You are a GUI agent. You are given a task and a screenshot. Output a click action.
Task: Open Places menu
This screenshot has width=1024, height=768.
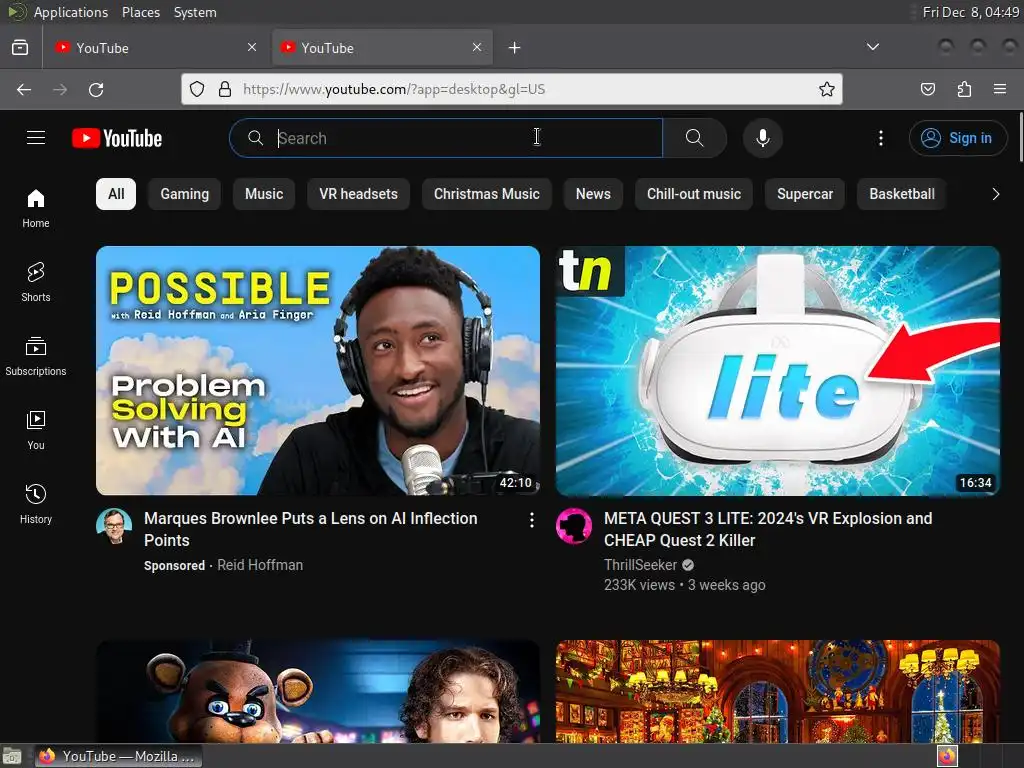(x=140, y=12)
